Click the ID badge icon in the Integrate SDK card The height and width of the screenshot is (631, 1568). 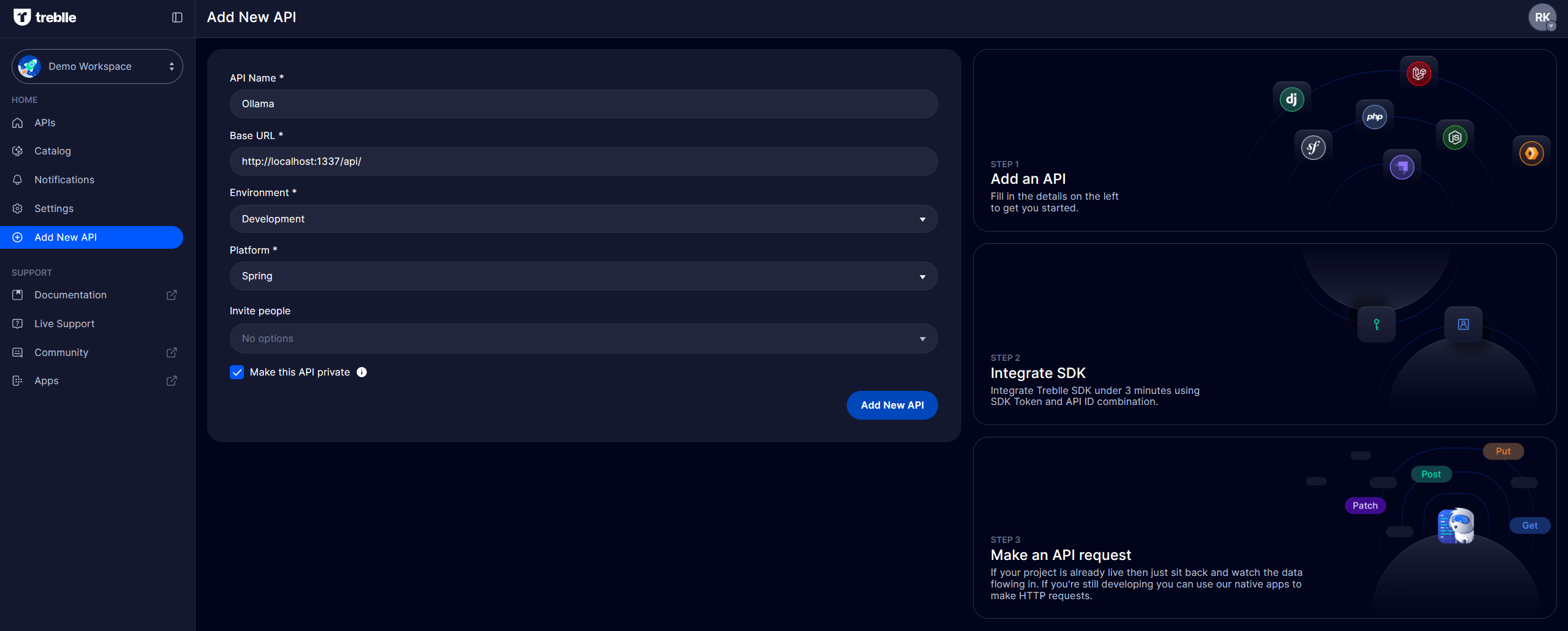pyautogui.click(x=1463, y=325)
